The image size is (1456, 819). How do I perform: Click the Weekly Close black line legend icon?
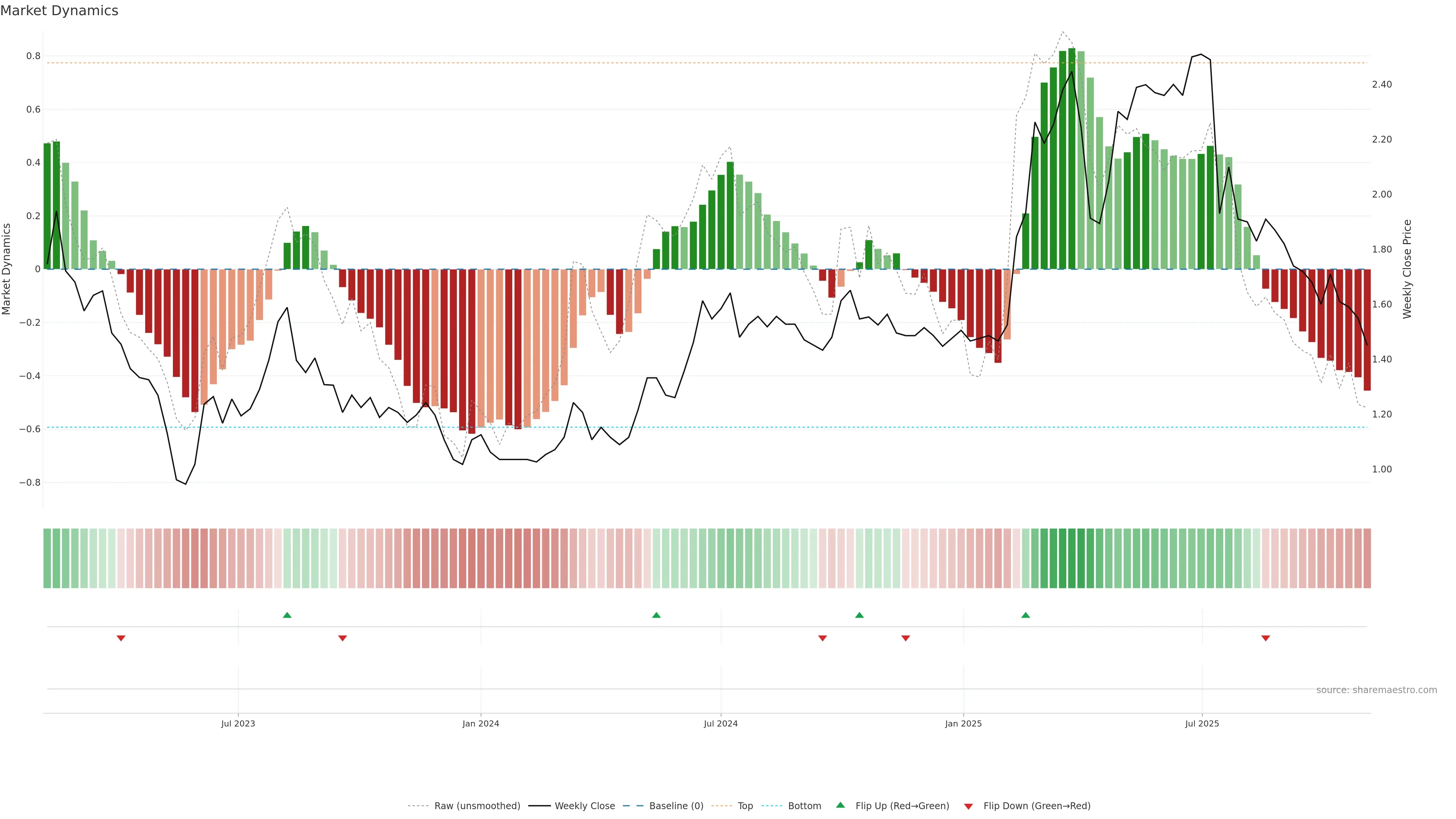pos(539,806)
